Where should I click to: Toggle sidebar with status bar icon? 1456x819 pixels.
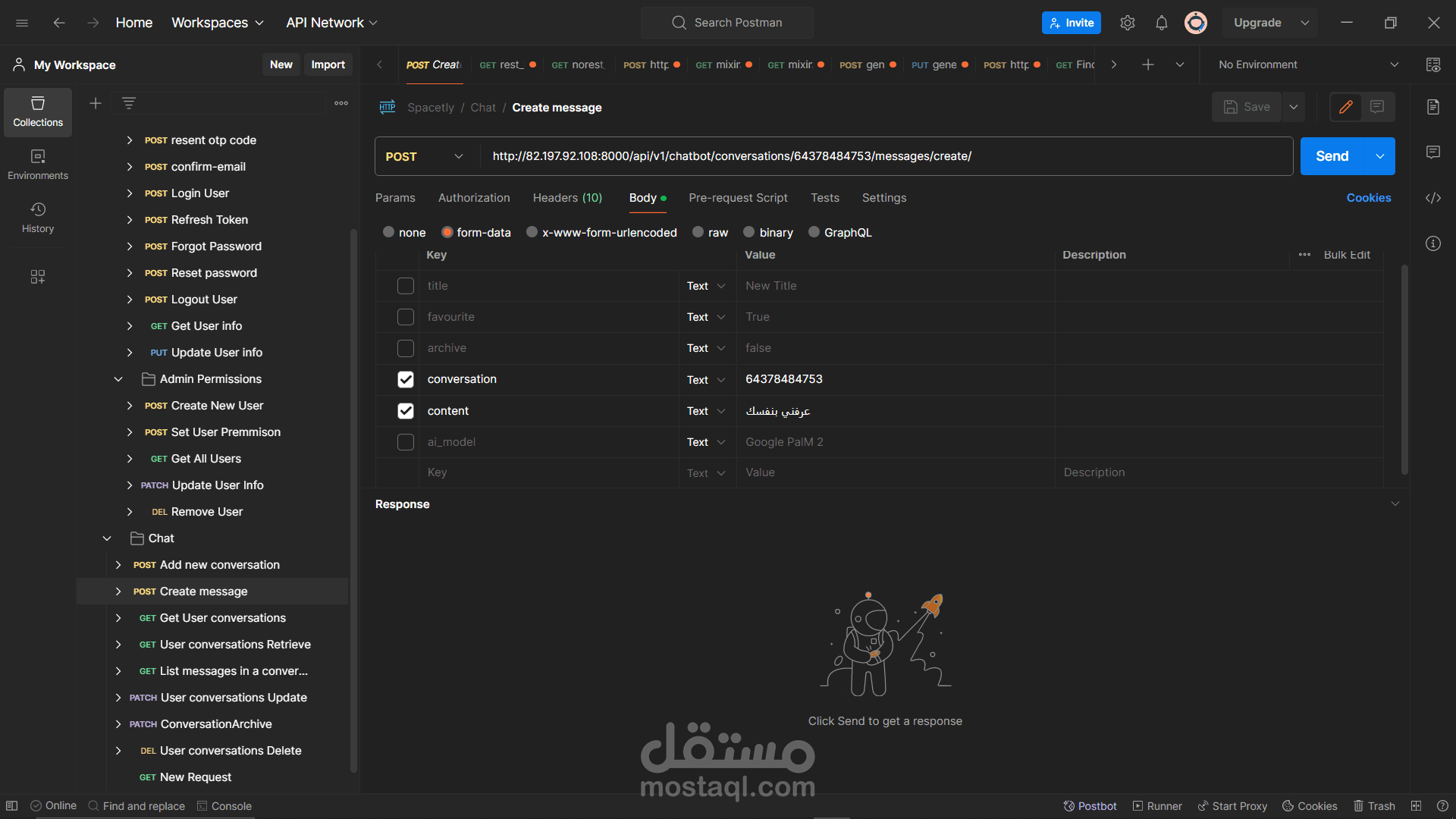[x=12, y=806]
